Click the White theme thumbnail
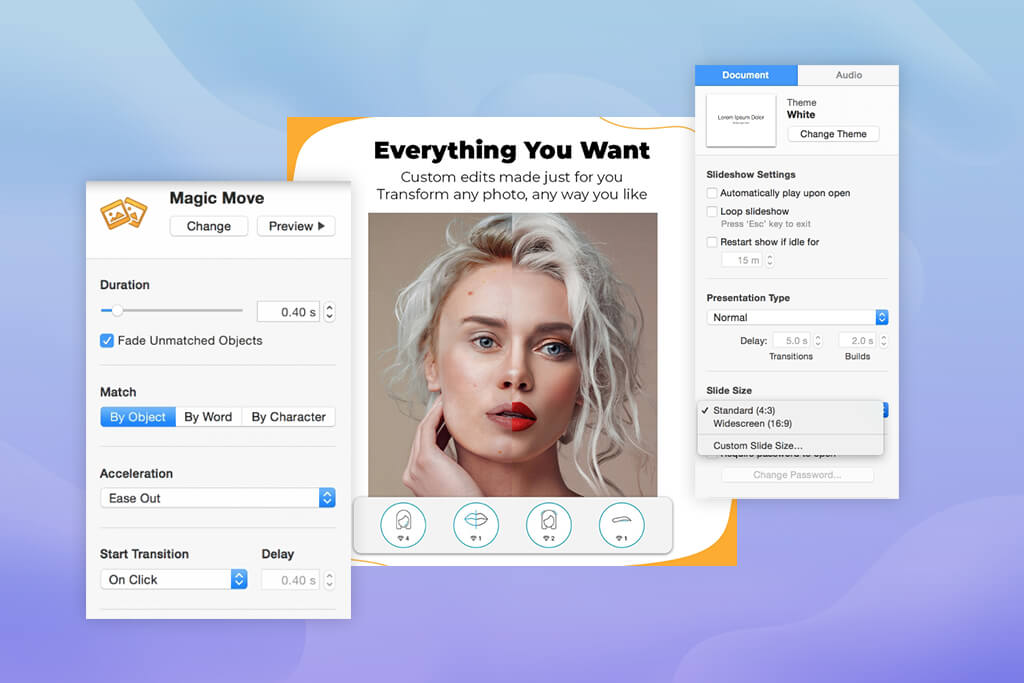 741,120
